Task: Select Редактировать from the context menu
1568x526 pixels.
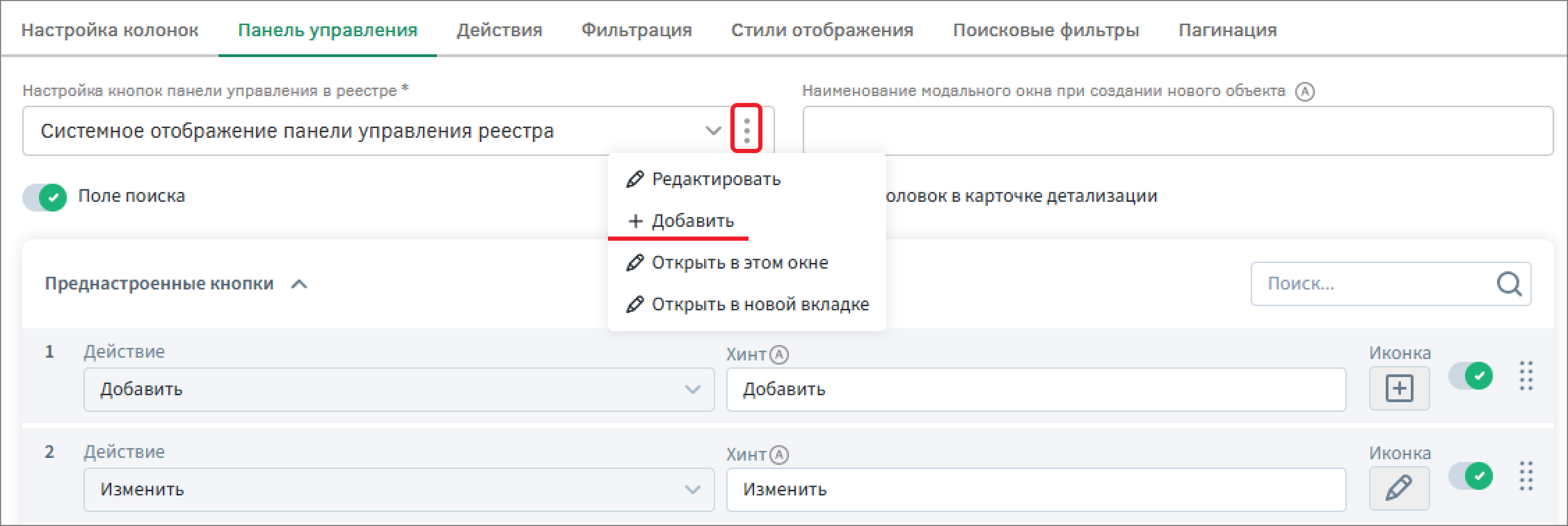Action: pos(716,180)
